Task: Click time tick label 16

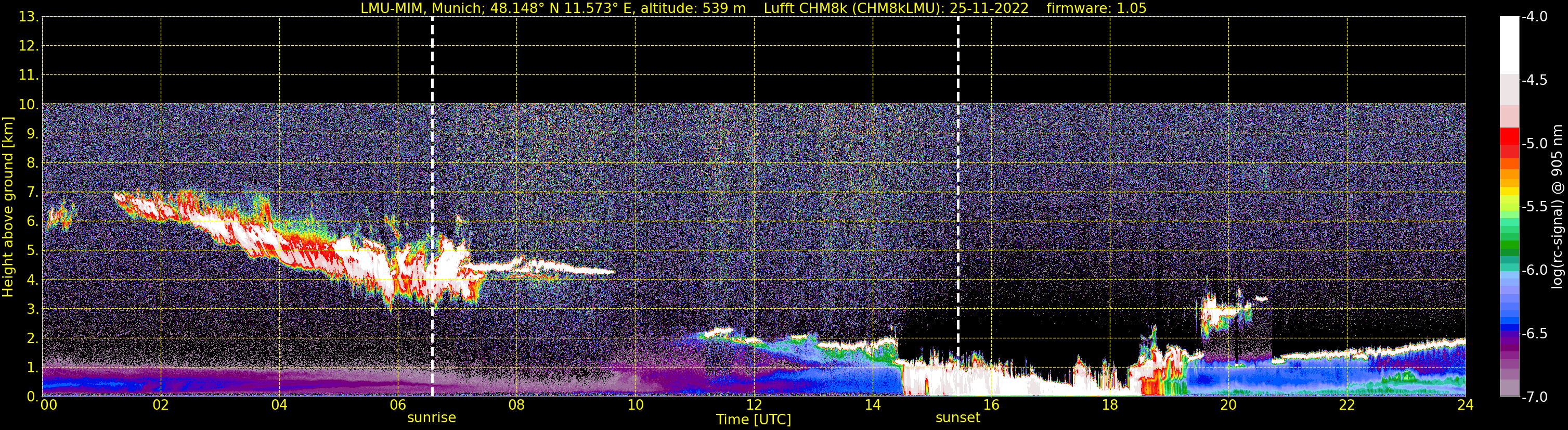Action: click(x=992, y=406)
